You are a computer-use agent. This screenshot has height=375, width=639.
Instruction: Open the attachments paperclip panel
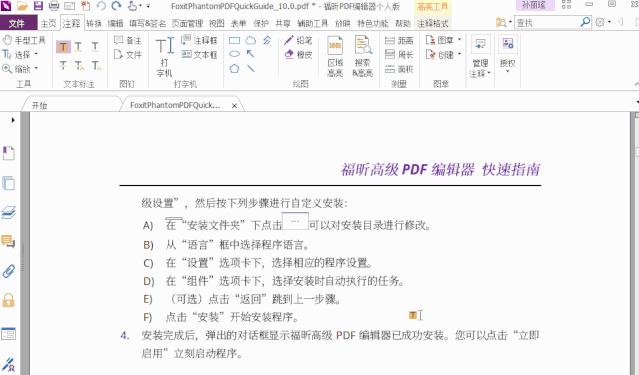(9, 271)
